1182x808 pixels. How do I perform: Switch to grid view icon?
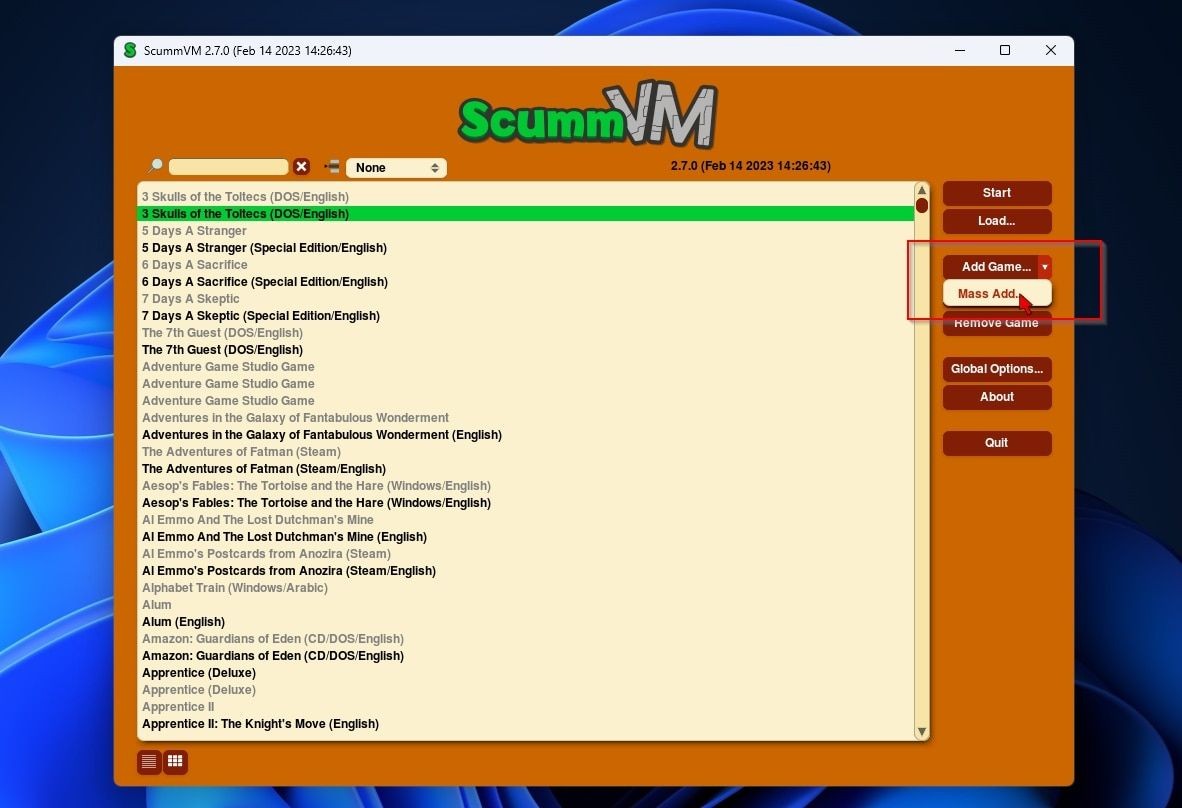pyautogui.click(x=176, y=761)
